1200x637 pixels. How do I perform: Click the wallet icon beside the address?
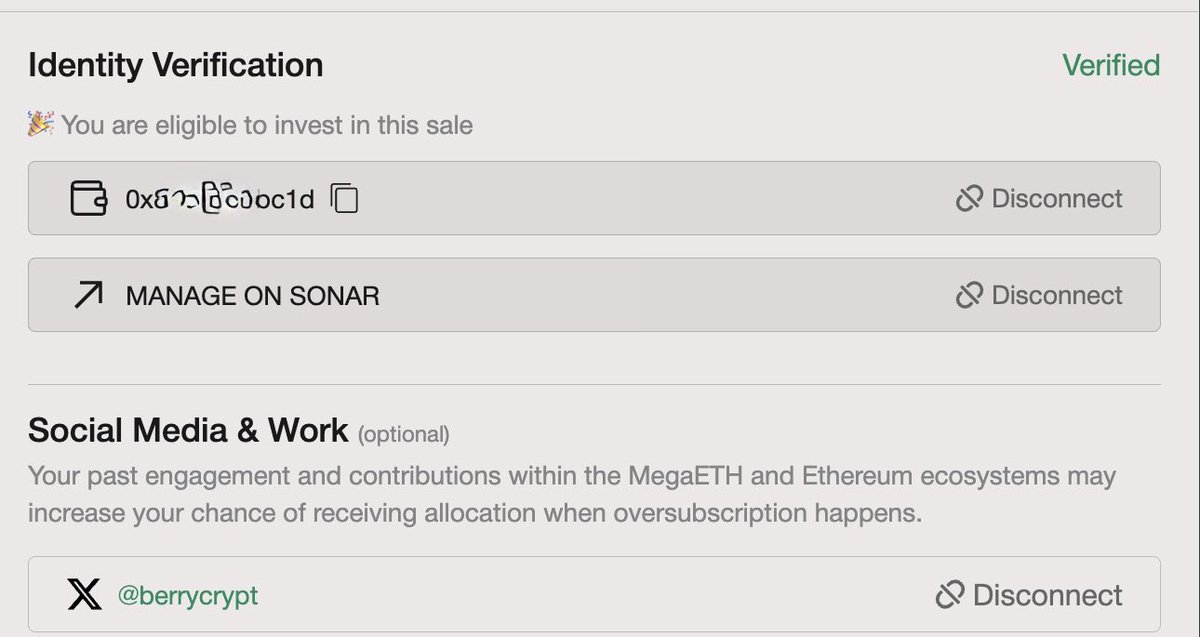pyautogui.click(x=88, y=198)
